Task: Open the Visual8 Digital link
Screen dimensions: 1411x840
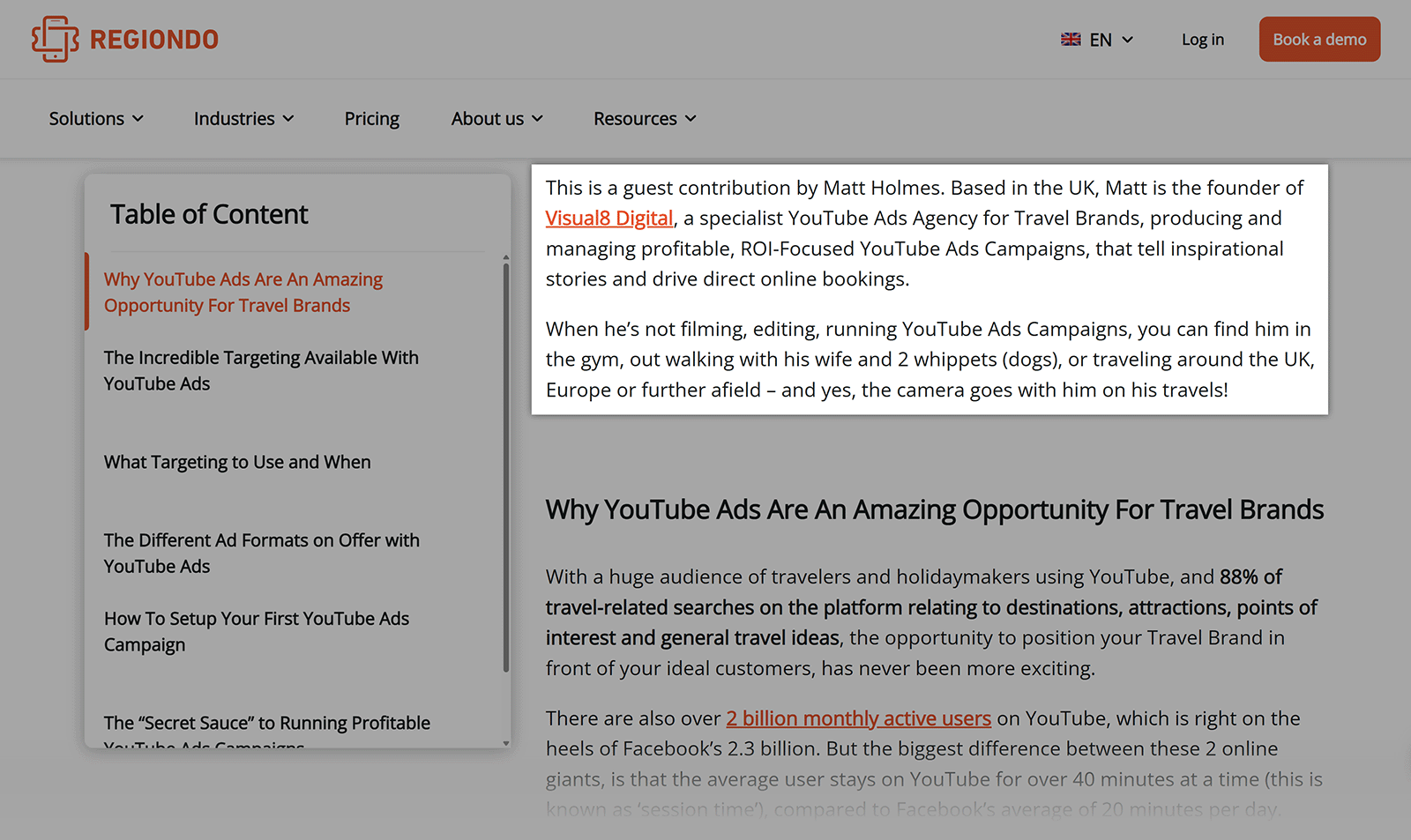Action: 608,218
